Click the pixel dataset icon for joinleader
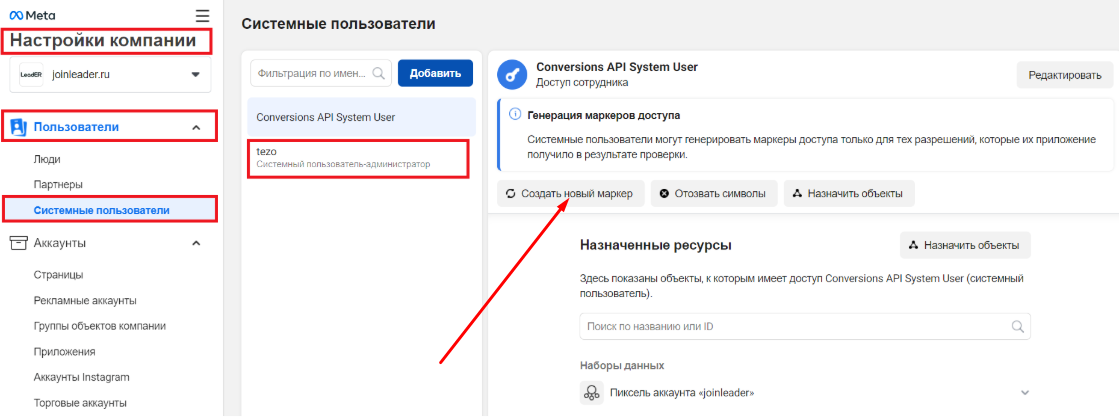Image resolution: width=1119 pixels, height=418 pixels. [x=590, y=393]
